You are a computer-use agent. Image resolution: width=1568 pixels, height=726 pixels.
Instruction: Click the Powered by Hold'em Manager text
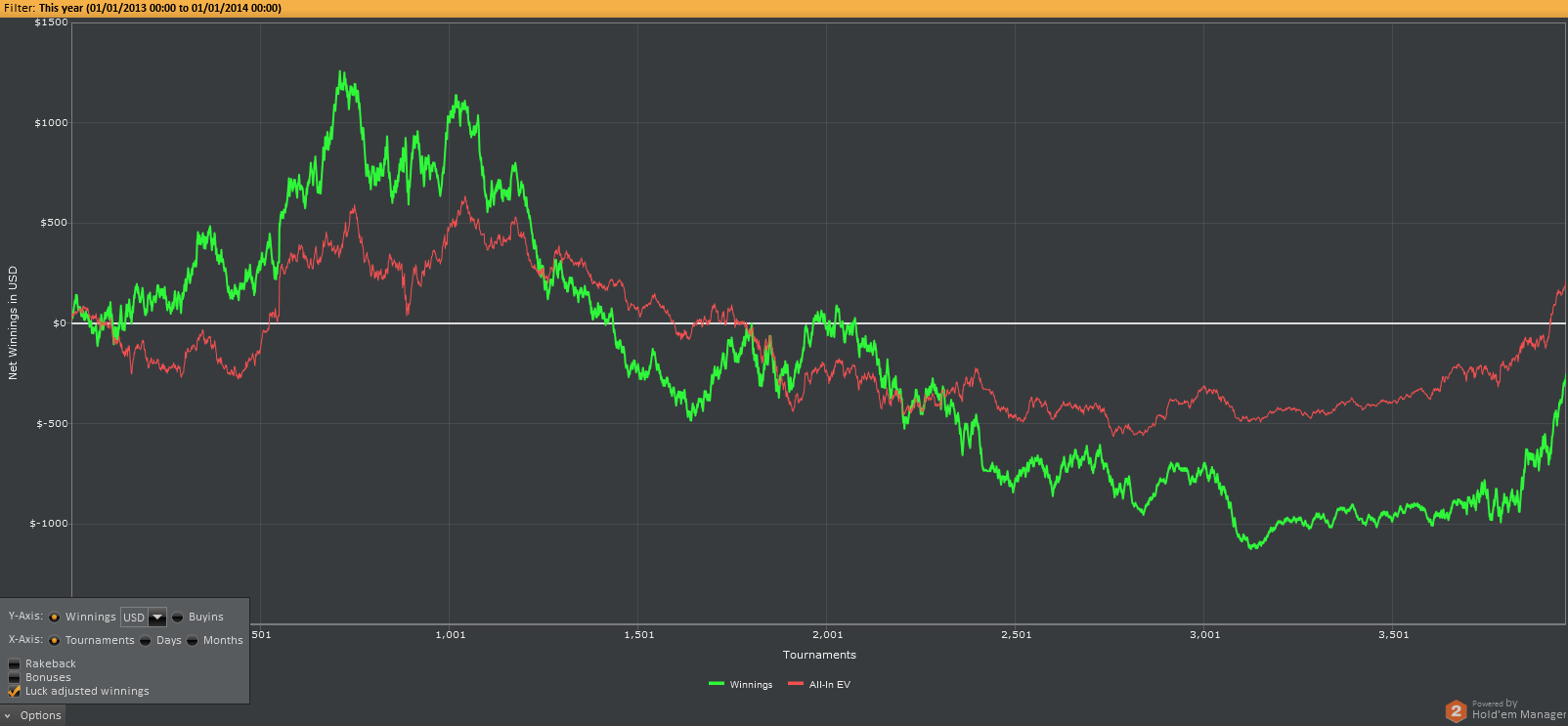[1518, 709]
